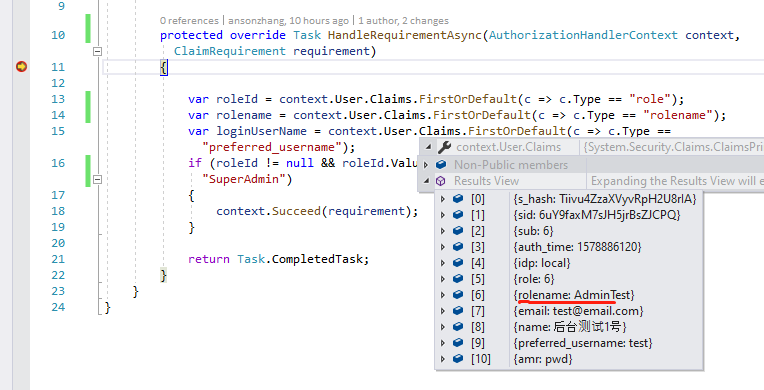The height and width of the screenshot is (390, 764).
Task: Expand claim item [3] auth_time
Action: click(x=442, y=247)
